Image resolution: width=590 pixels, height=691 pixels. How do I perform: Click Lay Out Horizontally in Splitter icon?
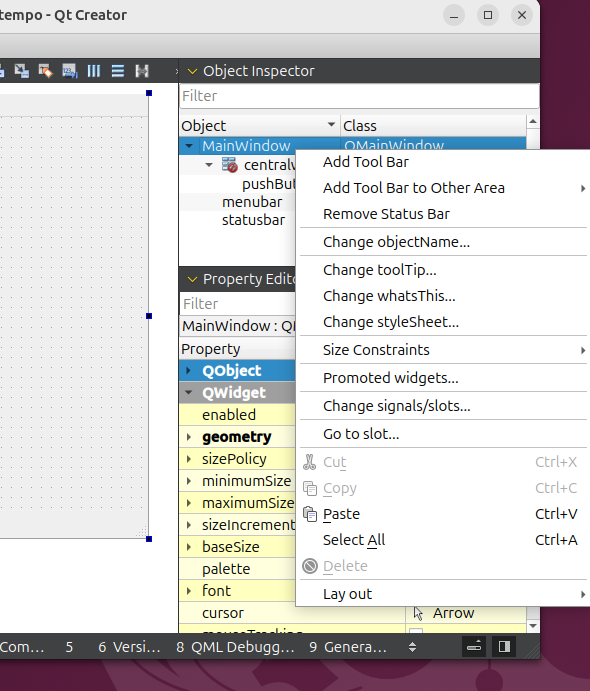pyautogui.click(x=142, y=71)
